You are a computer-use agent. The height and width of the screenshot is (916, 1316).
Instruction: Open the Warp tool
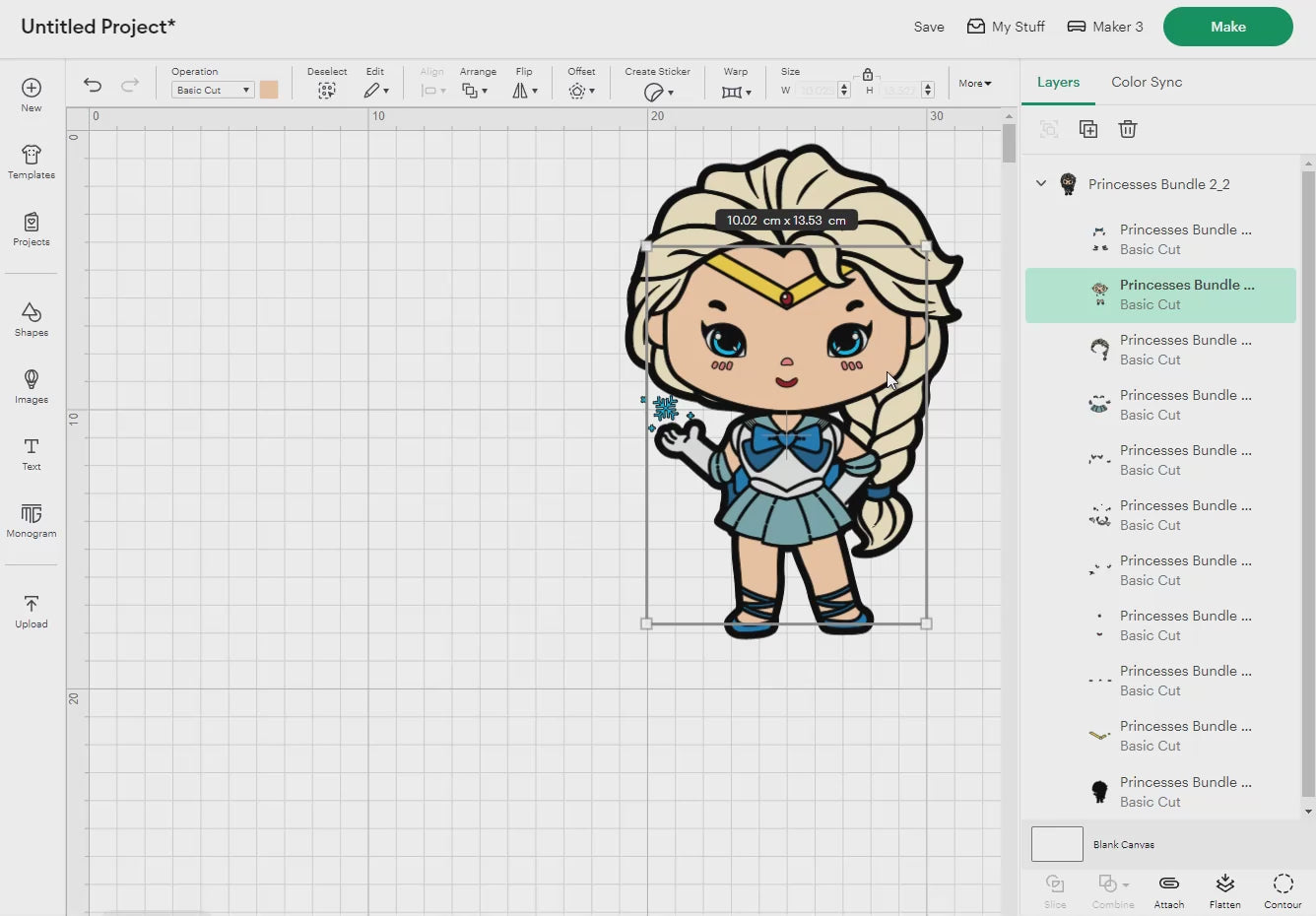tap(736, 92)
